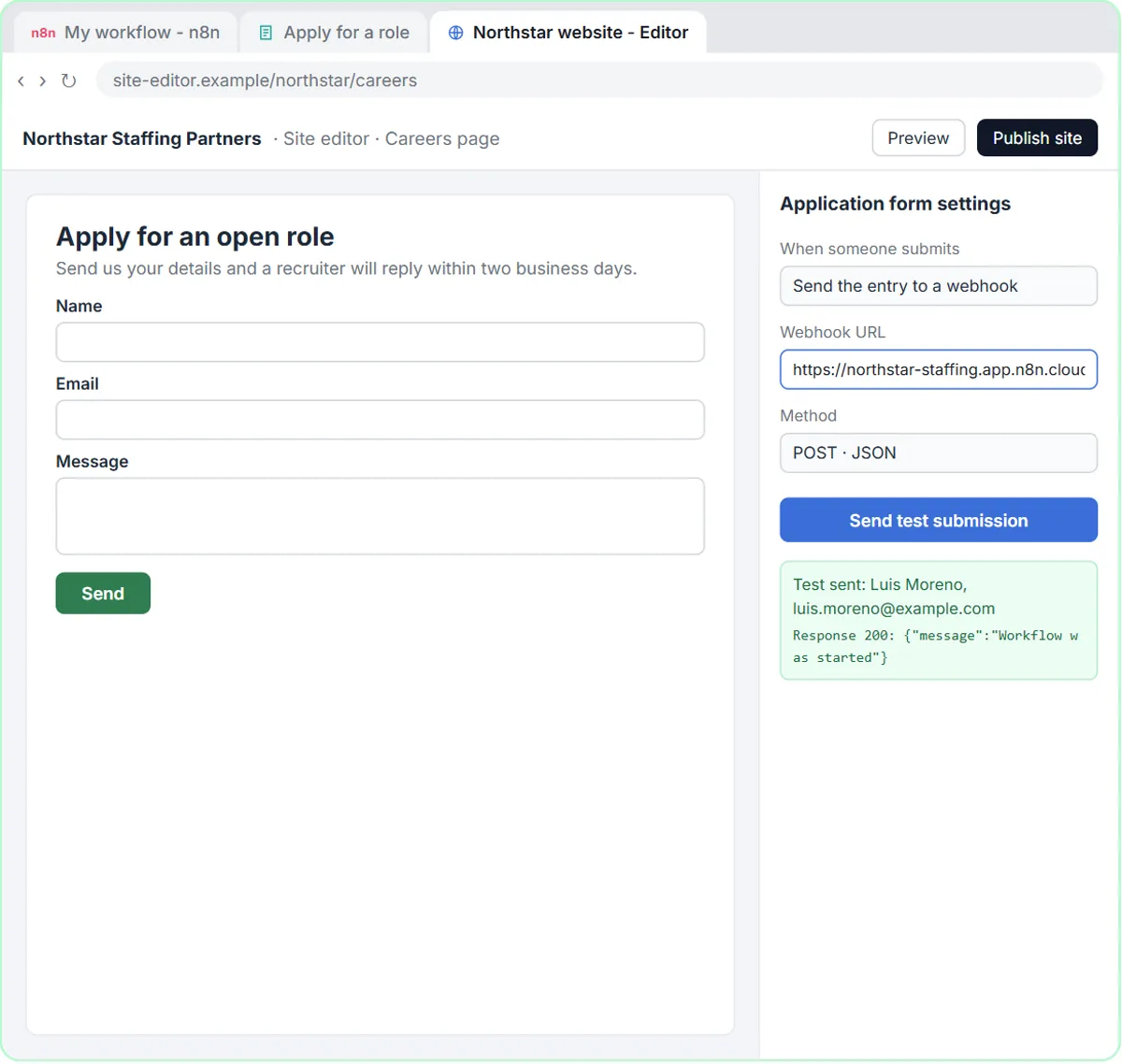Click the Email field label
This screenshot has height=1064, width=1122.
[x=77, y=383]
